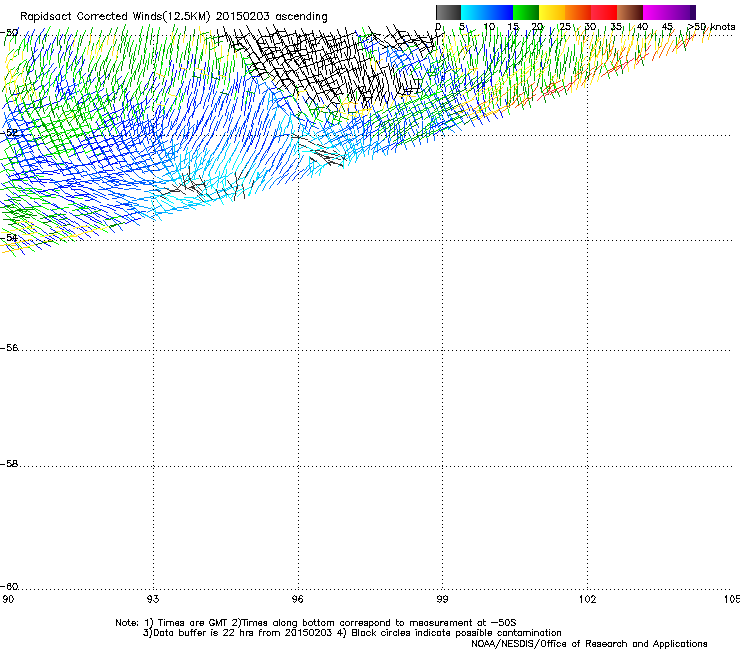Click the 'NOAA/NESDIS/Office of Research and Applications' credit
The width and height of the screenshot is (740, 650).
point(589,644)
